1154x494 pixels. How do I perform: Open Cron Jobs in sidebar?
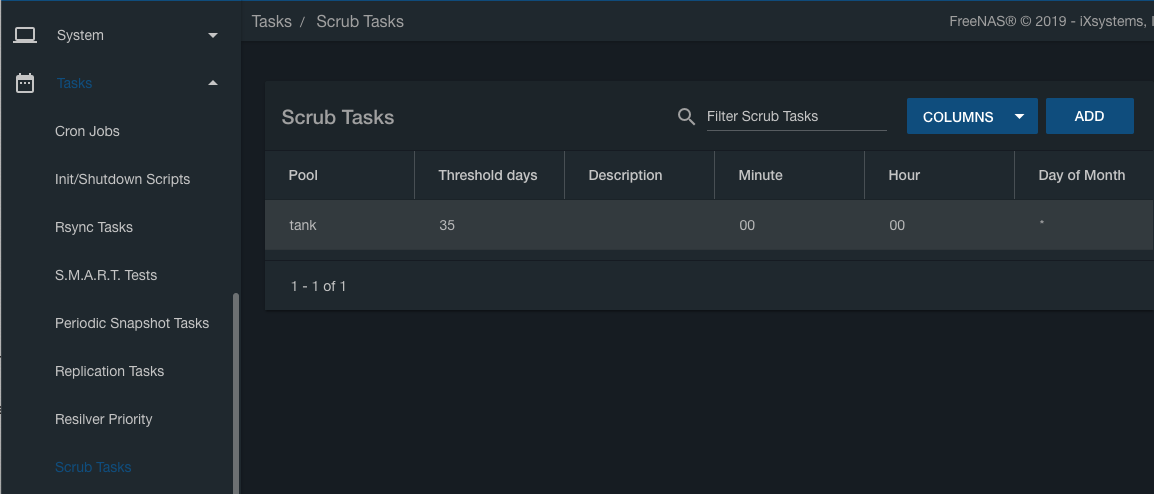pos(87,131)
